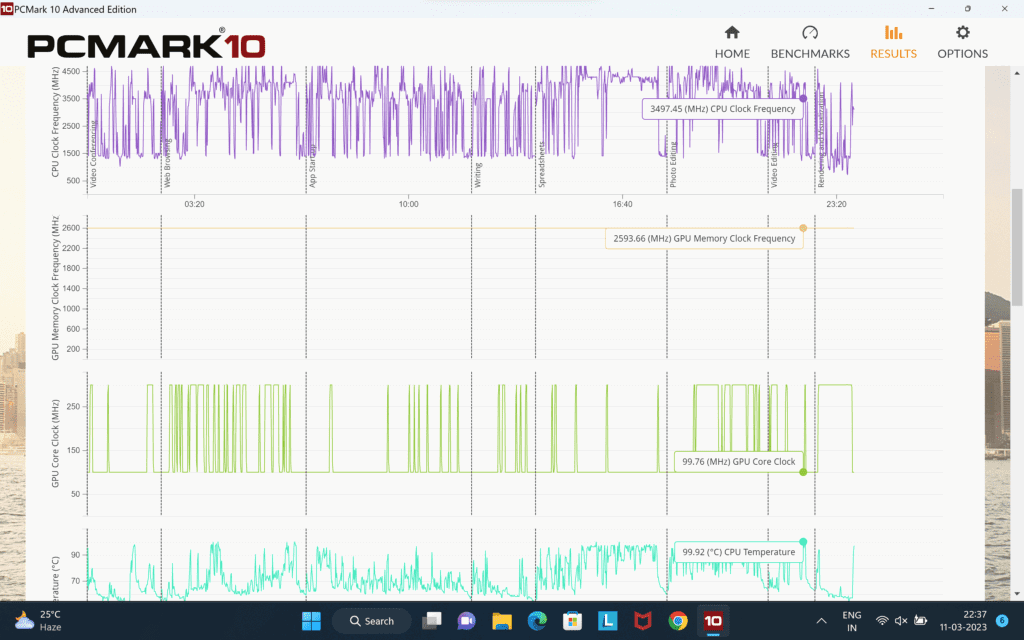Click the 2600 tick on GPU memory axis
Image resolution: width=1024 pixels, height=640 pixels.
[x=71, y=229]
